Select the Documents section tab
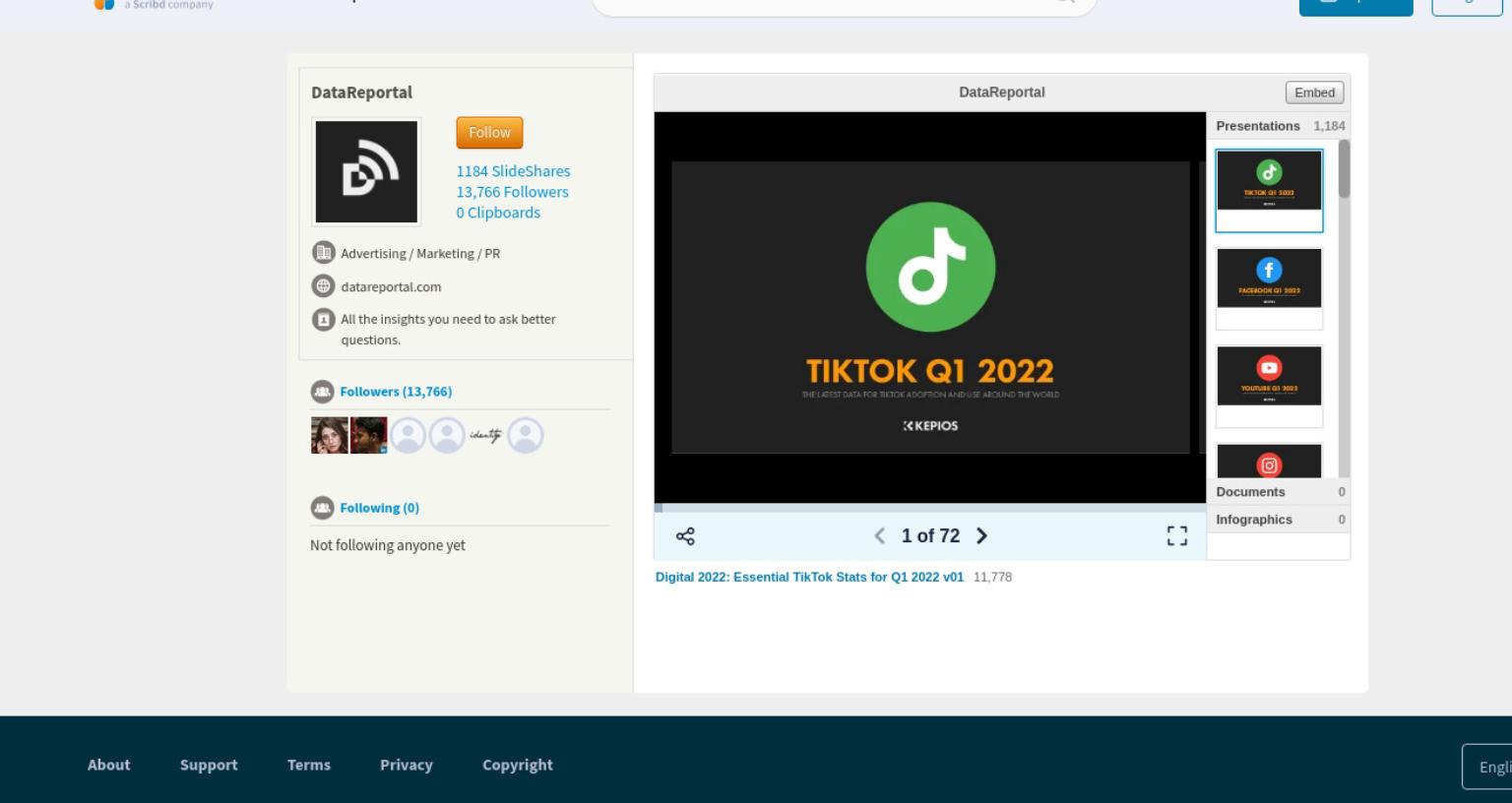The width and height of the screenshot is (1512, 803). click(x=1278, y=492)
